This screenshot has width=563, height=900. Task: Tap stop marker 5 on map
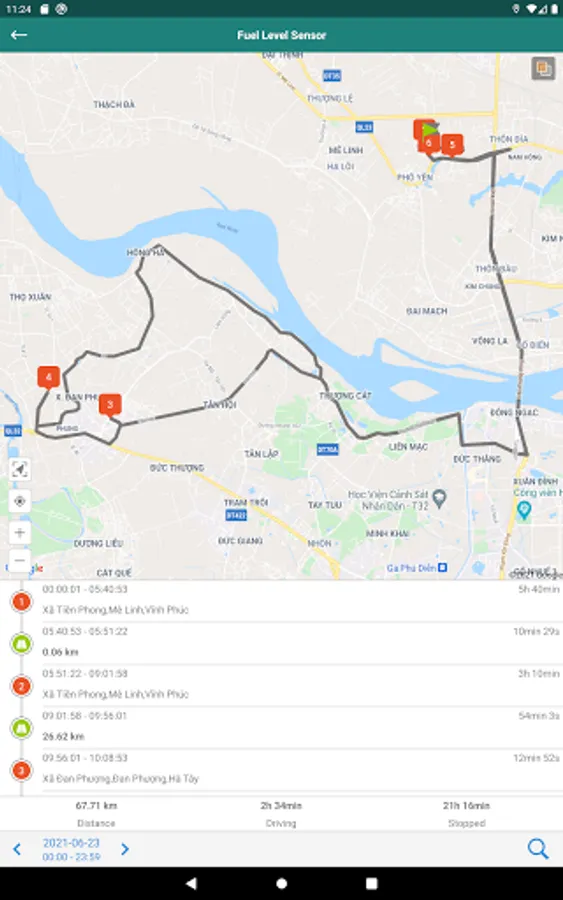452,145
